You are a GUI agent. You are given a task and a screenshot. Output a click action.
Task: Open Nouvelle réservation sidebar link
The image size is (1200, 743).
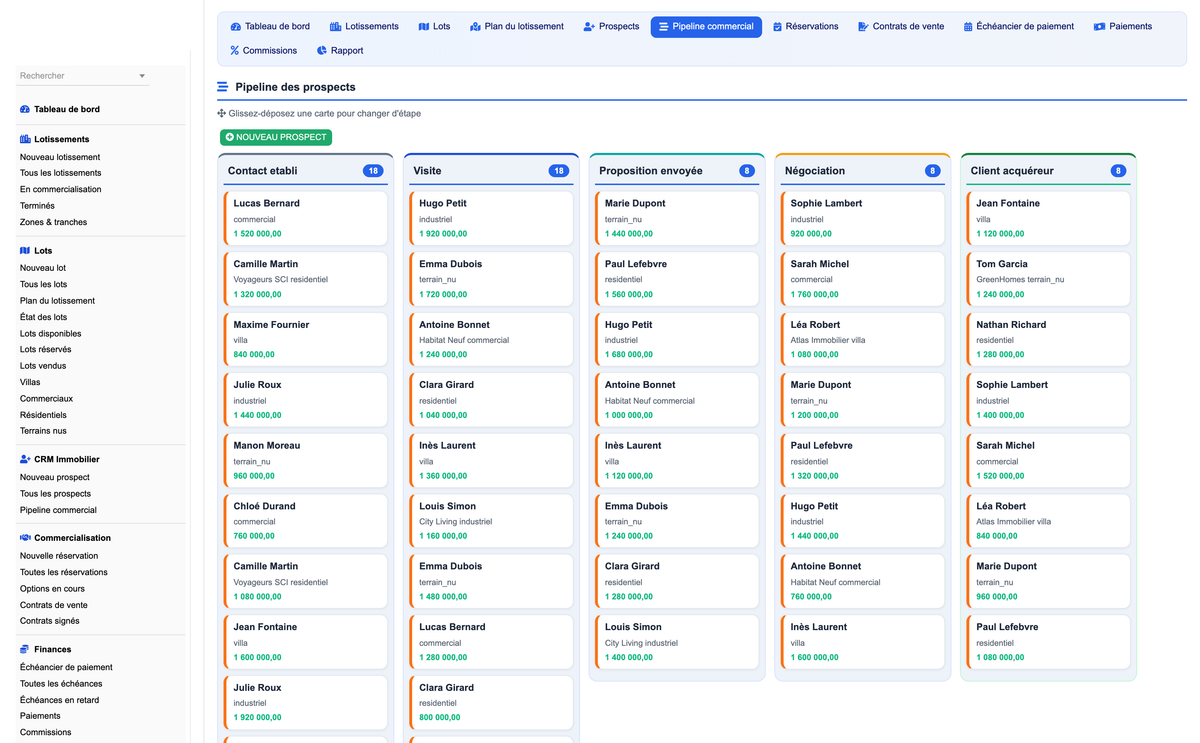pos(59,556)
